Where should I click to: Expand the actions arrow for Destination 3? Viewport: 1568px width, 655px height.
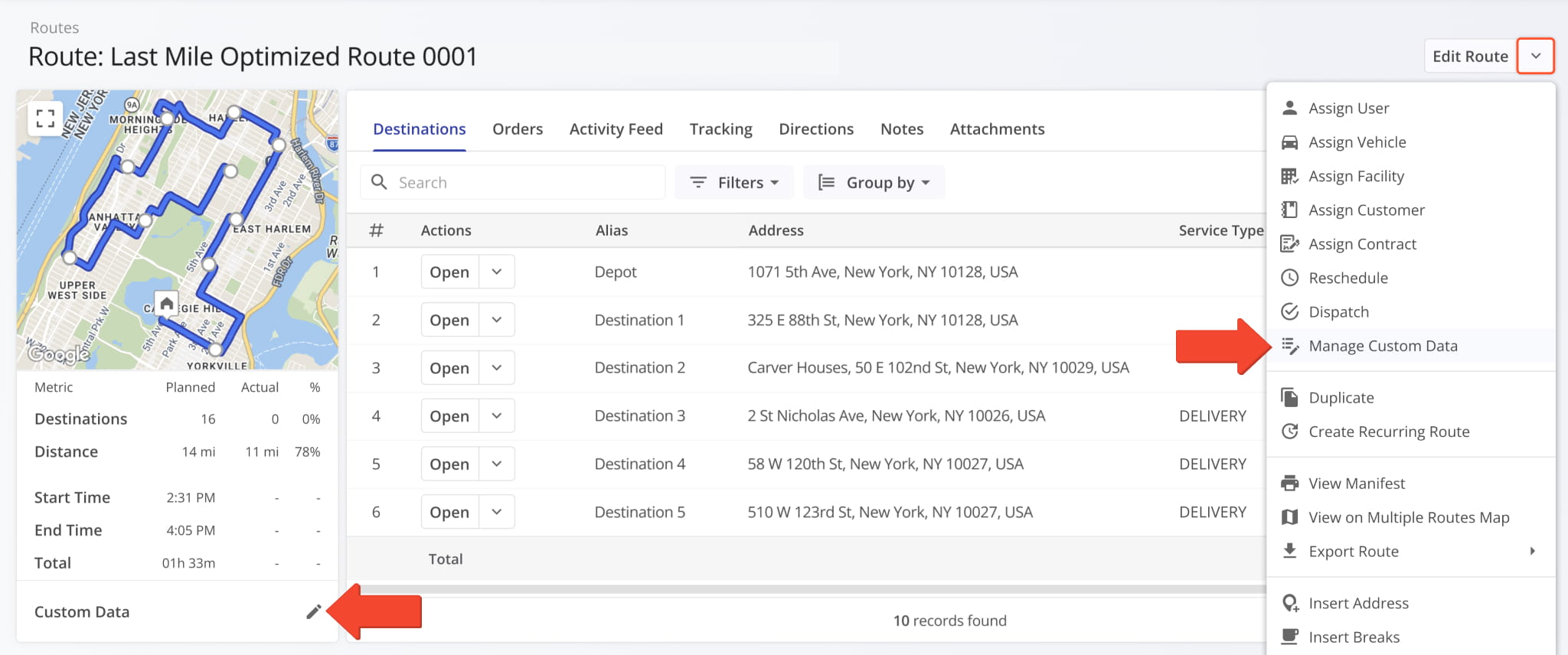[x=497, y=415]
